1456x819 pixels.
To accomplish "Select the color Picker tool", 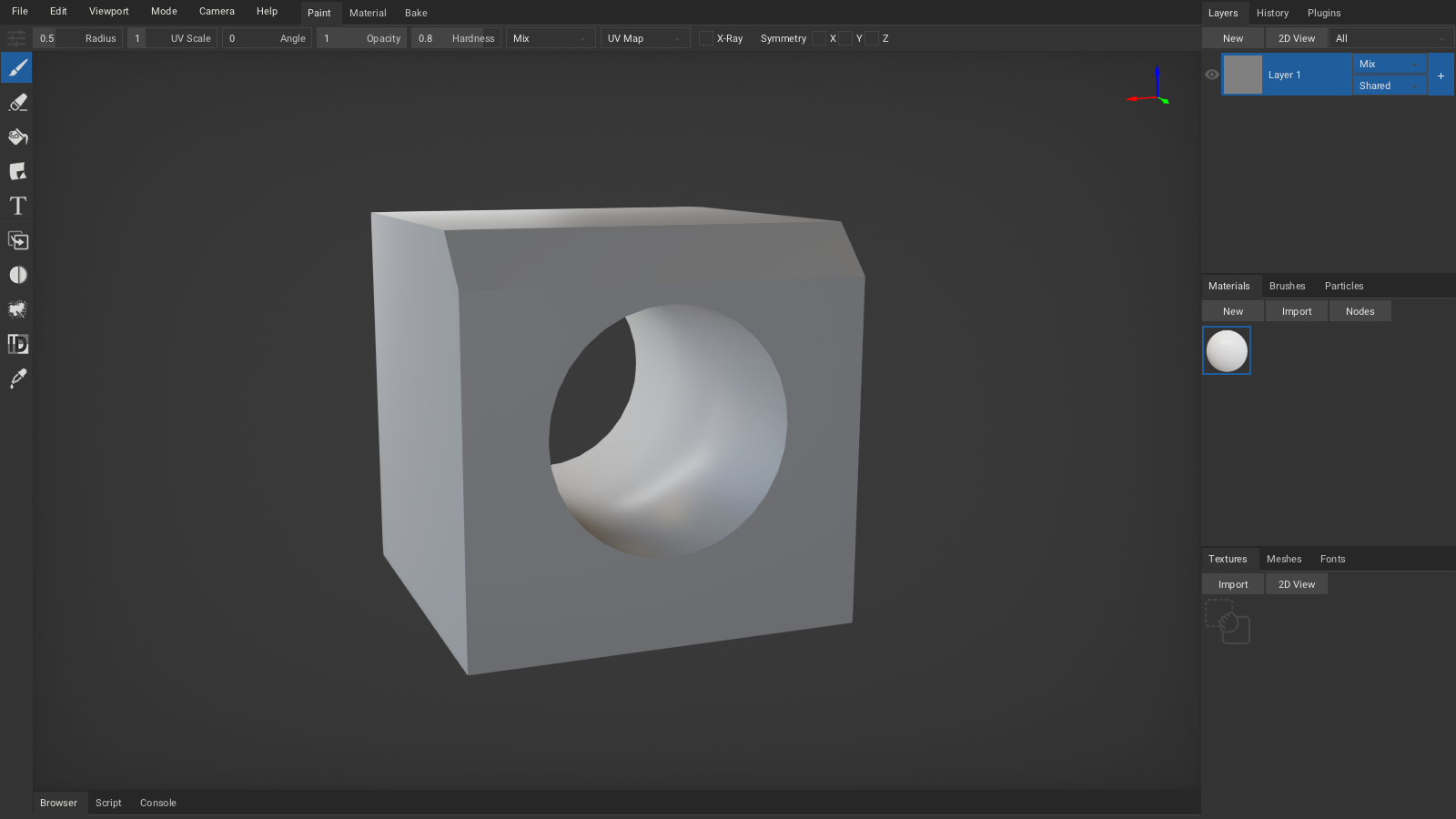I will pos(17,379).
